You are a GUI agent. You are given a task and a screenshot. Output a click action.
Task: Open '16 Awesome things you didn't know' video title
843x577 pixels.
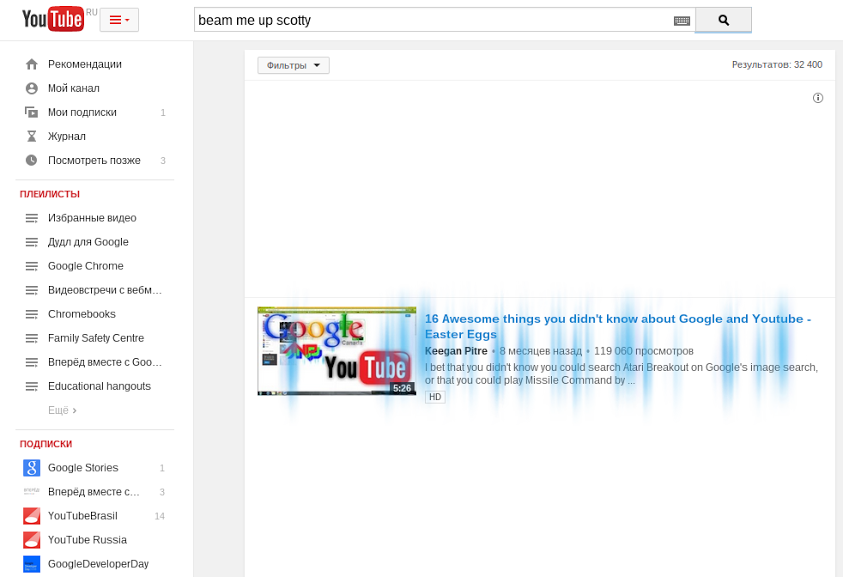coord(618,326)
